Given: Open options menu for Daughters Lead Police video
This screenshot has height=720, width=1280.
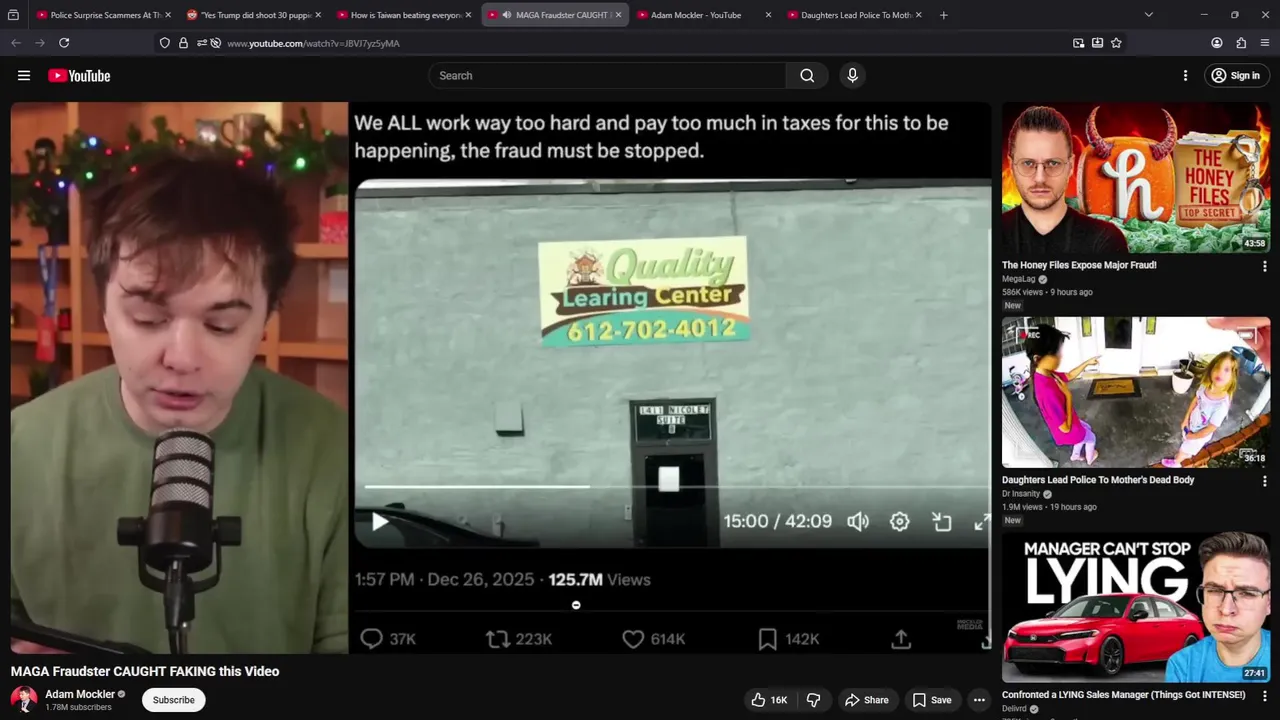Looking at the screenshot, I should [1264, 481].
